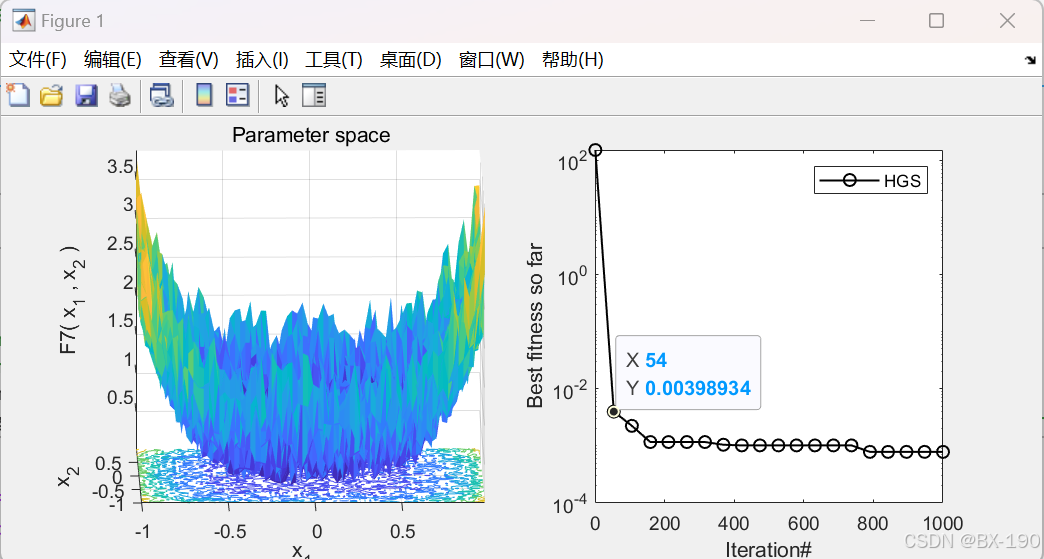Image resolution: width=1044 pixels, height=559 pixels.
Task: Maximize the Figure 1 window
Action: click(936, 21)
